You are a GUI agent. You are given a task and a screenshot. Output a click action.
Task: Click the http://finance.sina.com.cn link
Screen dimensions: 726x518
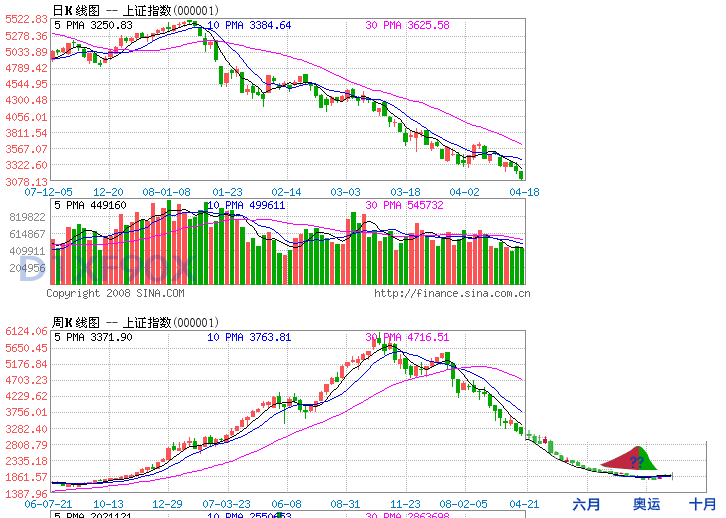coord(451,293)
